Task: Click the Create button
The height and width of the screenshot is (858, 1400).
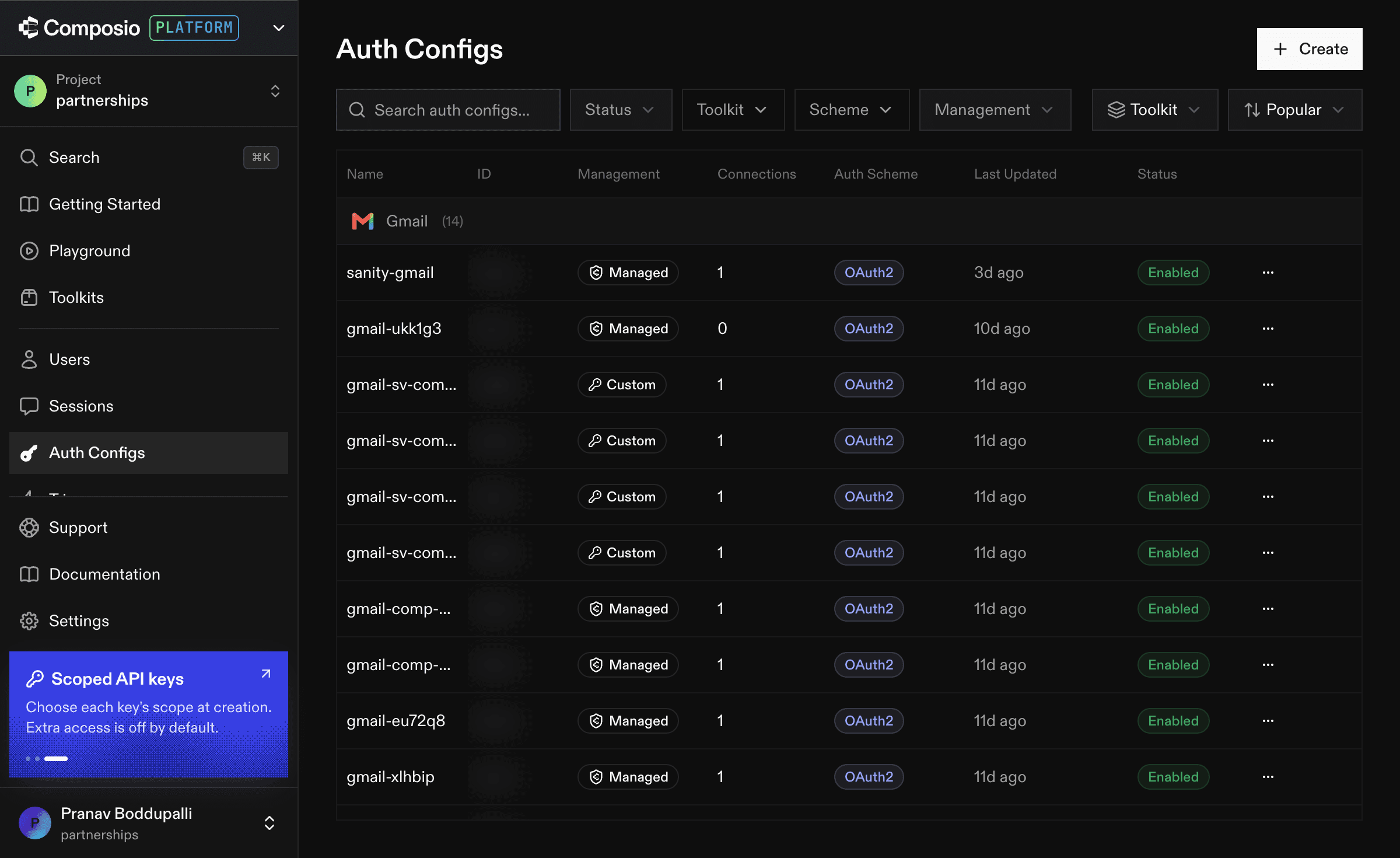Action: click(1310, 49)
